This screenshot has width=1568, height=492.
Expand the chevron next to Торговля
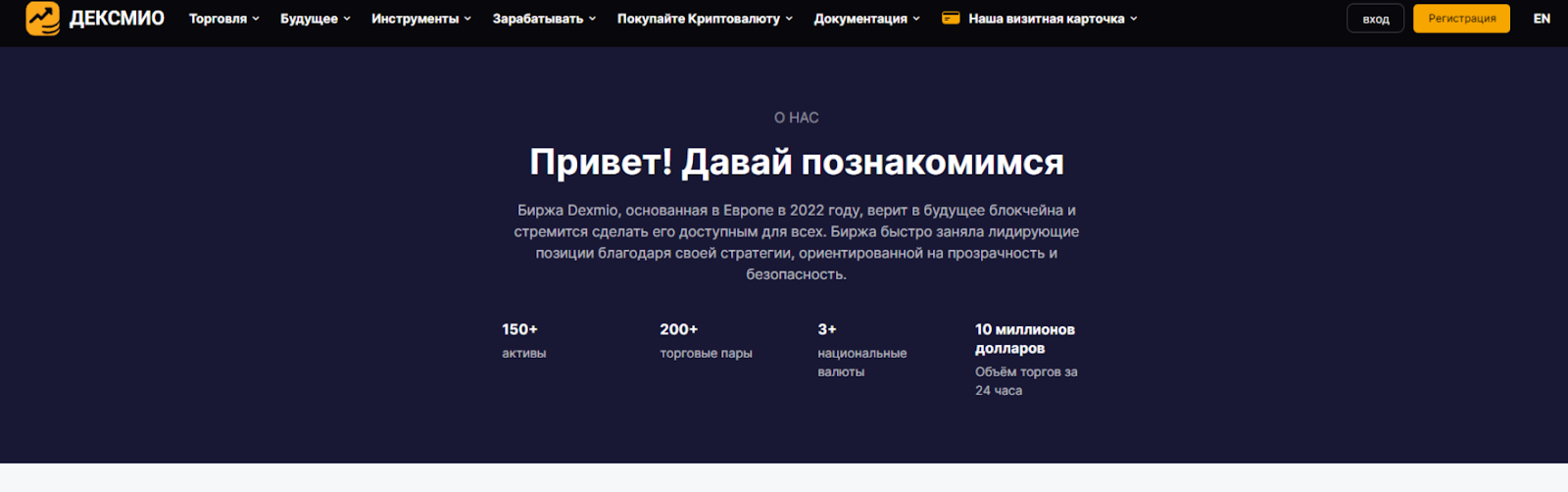(256, 19)
